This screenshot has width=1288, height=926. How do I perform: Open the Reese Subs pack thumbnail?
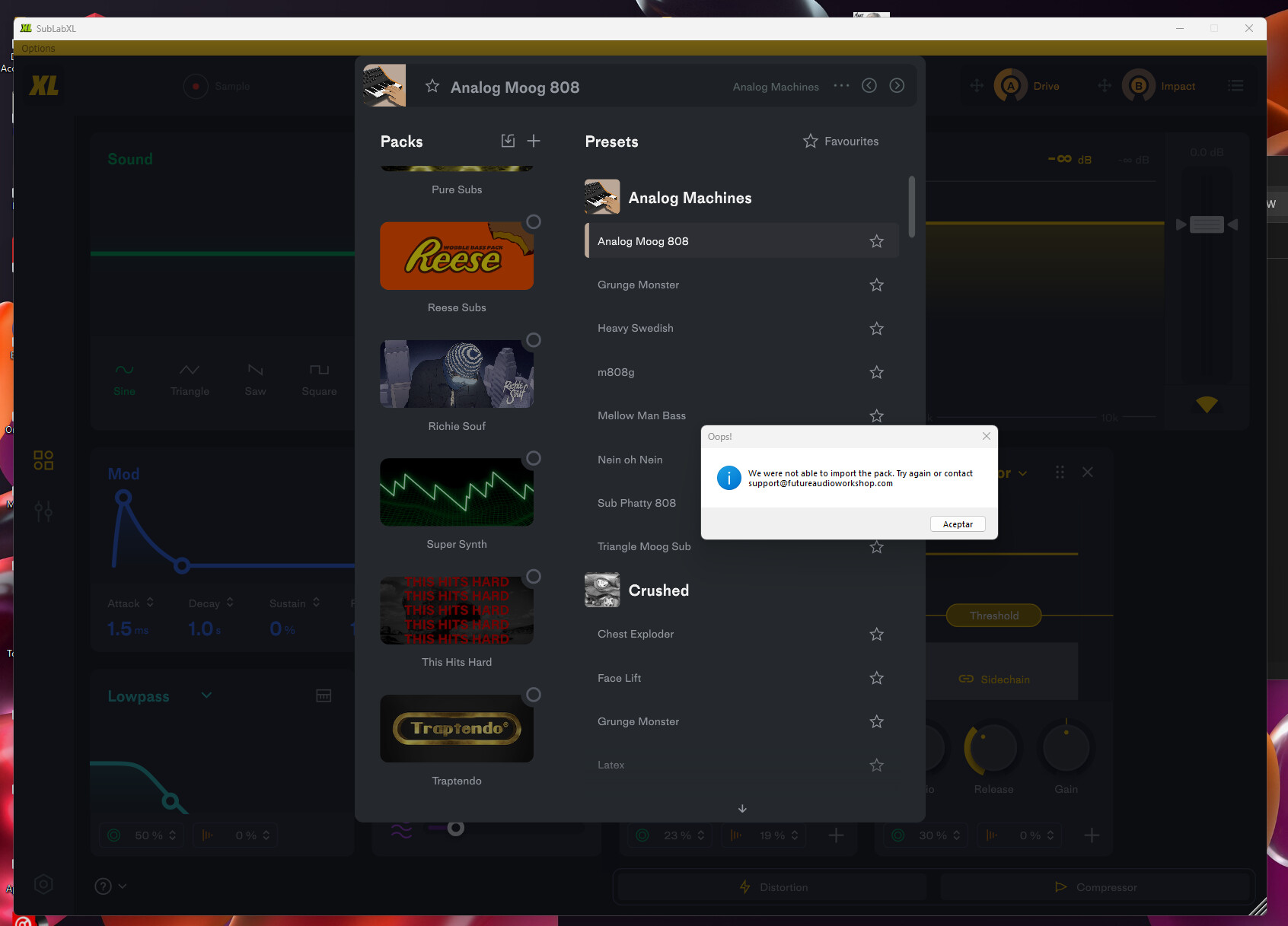point(457,256)
